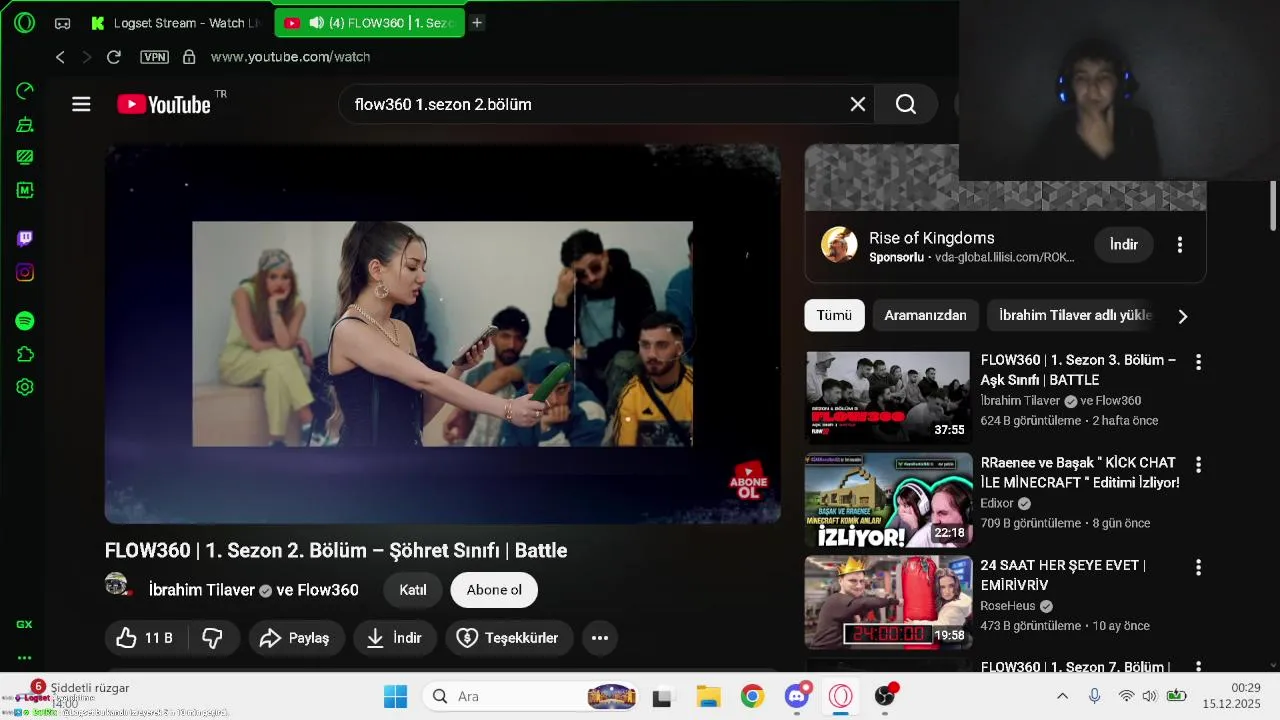
Task: Open options for 24 SAAT HER ŞEYE EVET
Action: (1198, 567)
